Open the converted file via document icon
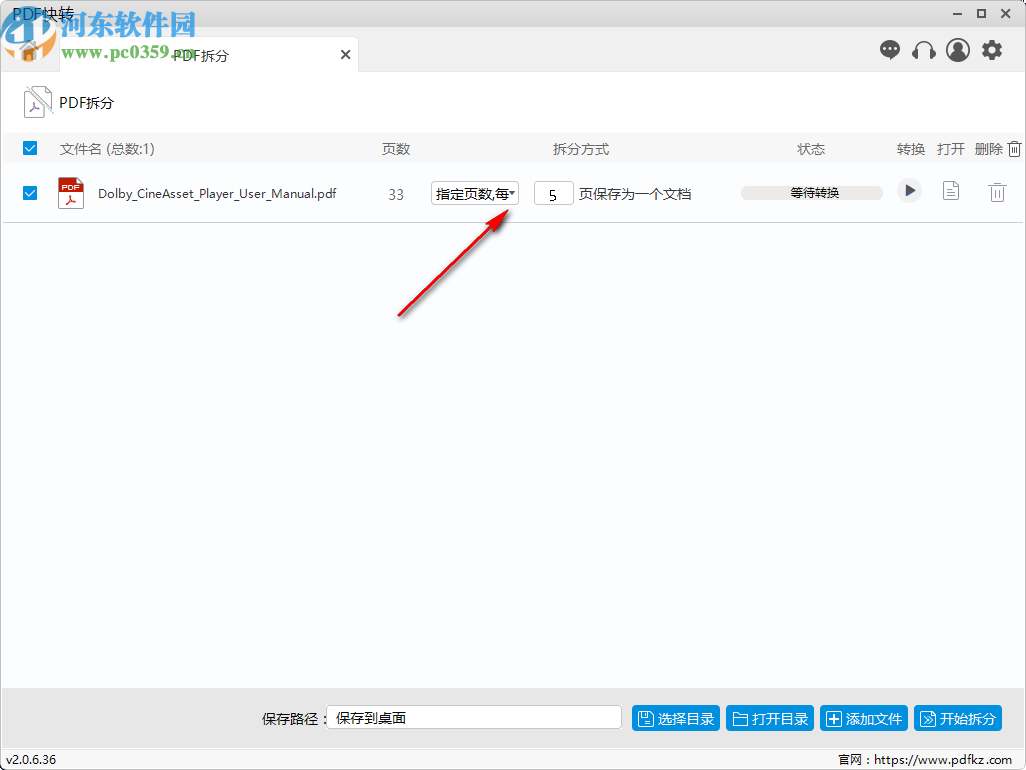This screenshot has height=770, width=1026. pos(949,192)
